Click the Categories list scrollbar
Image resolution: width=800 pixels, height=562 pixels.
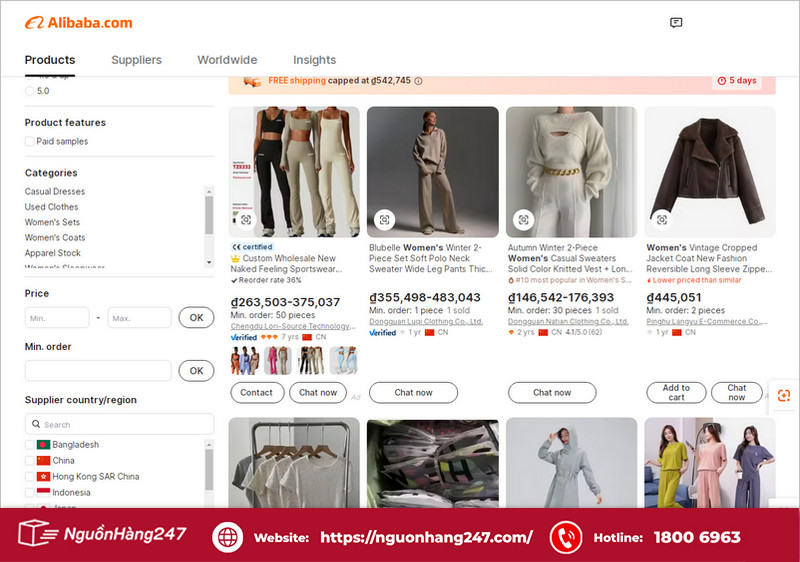[209, 215]
